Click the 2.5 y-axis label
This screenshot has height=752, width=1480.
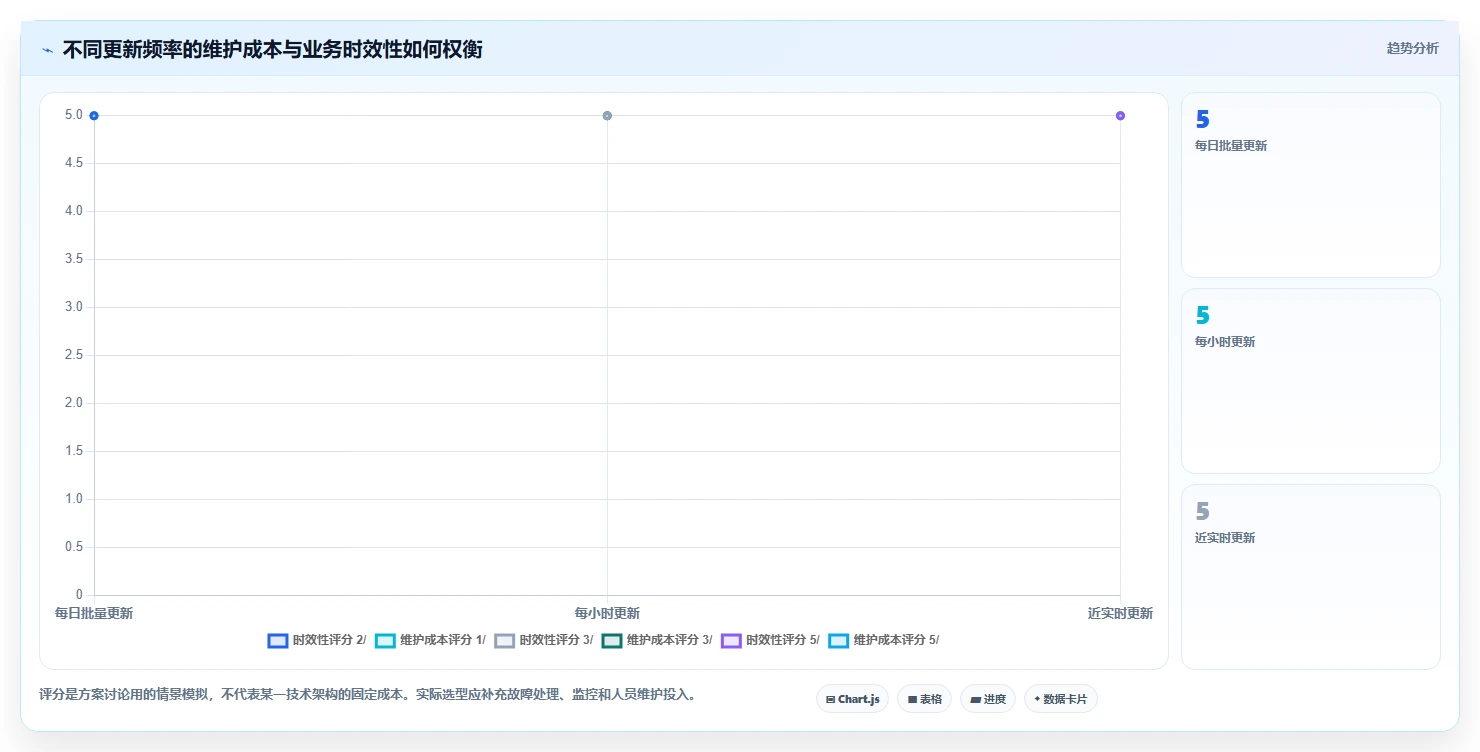click(74, 355)
